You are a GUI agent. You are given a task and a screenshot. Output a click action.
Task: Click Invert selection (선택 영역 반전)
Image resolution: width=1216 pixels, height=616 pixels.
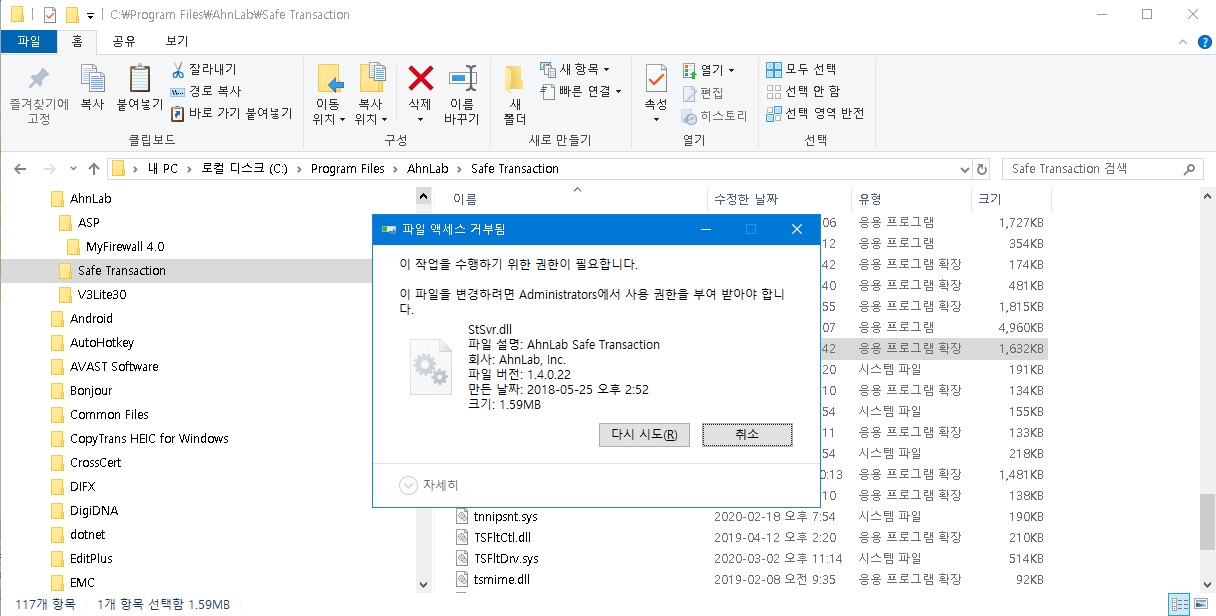[x=815, y=113]
